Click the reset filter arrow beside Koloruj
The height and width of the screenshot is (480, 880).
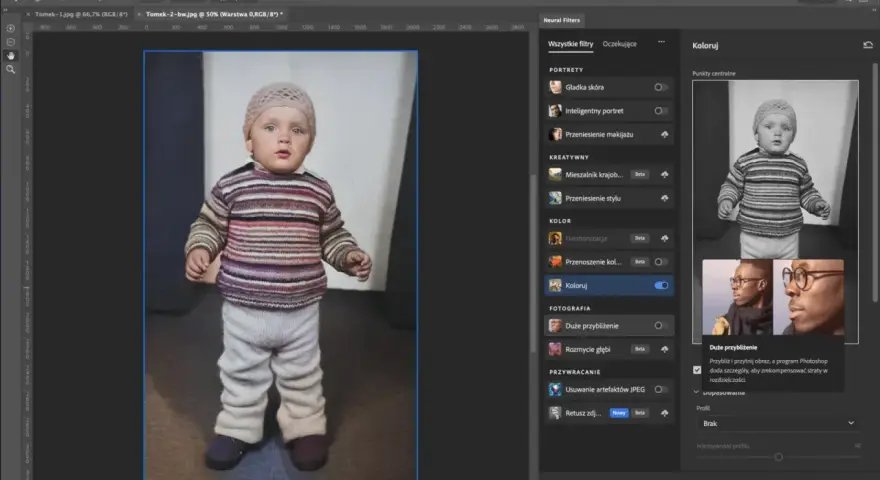click(x=868, y=45)
